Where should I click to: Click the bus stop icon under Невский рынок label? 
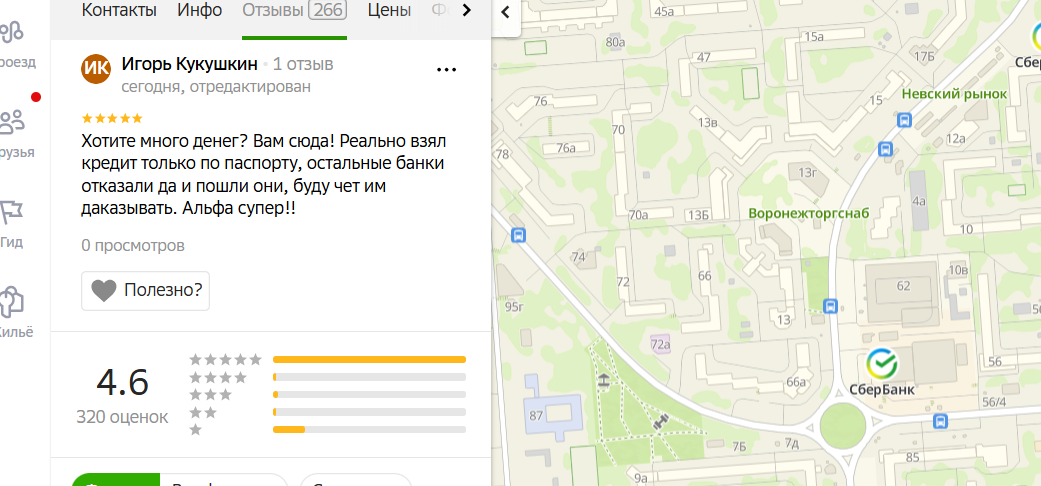click(904, 120)
